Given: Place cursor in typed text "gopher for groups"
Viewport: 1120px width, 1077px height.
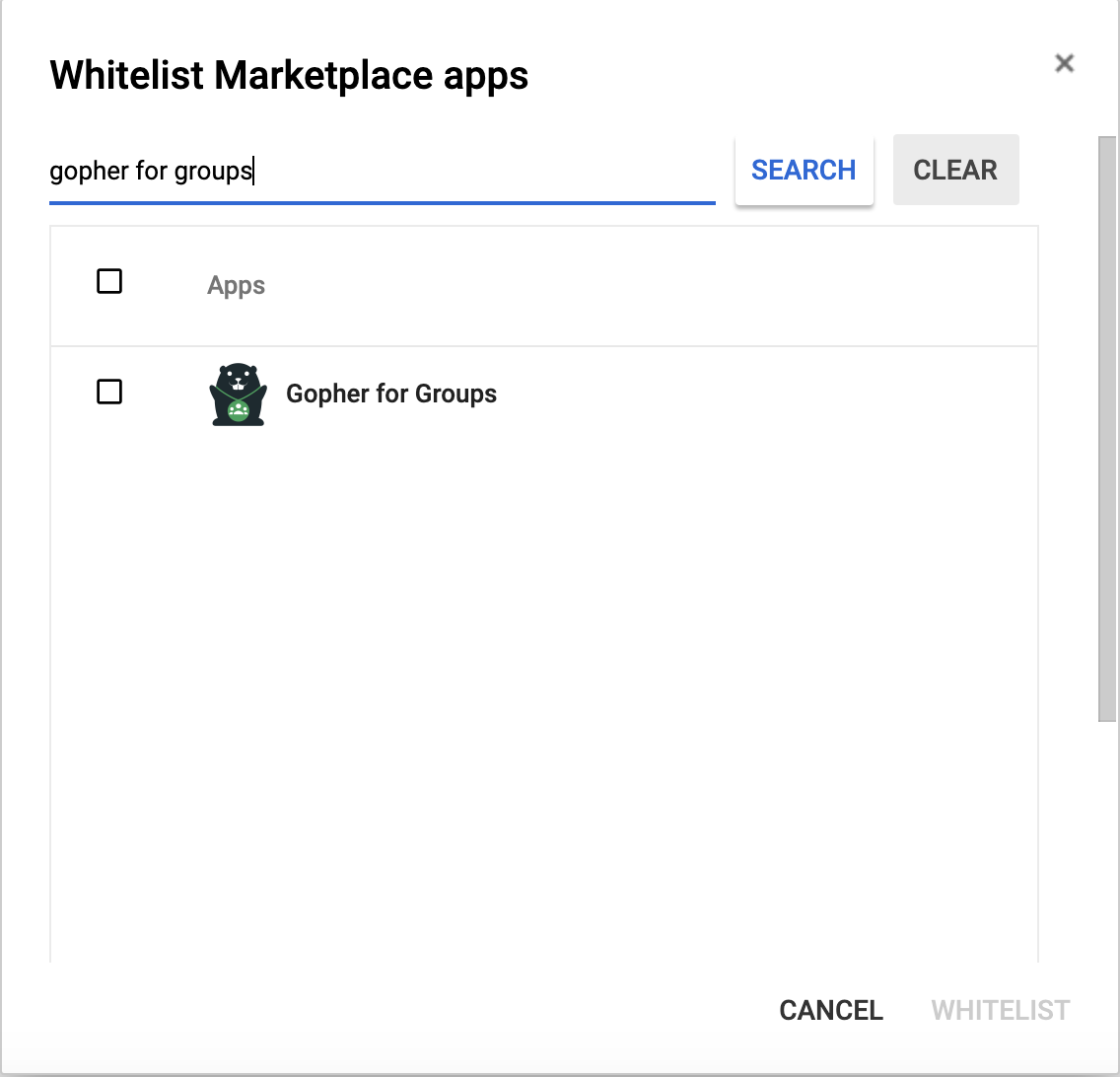Looking at the screenshot, I should click(151, 172).
